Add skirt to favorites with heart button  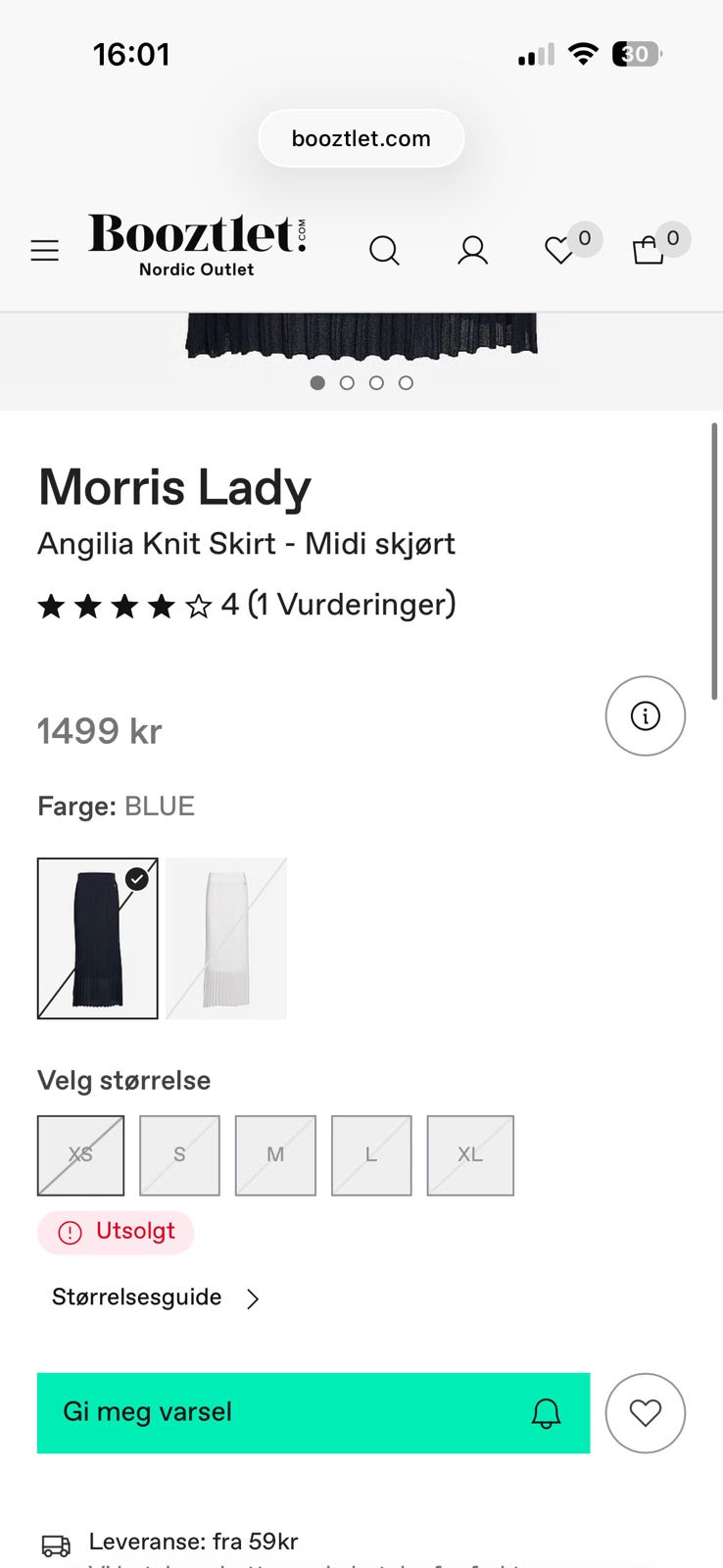[646, 1413]
